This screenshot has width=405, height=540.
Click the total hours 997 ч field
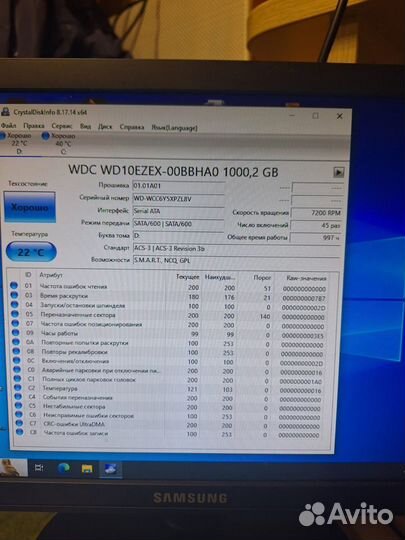point(316,238)
